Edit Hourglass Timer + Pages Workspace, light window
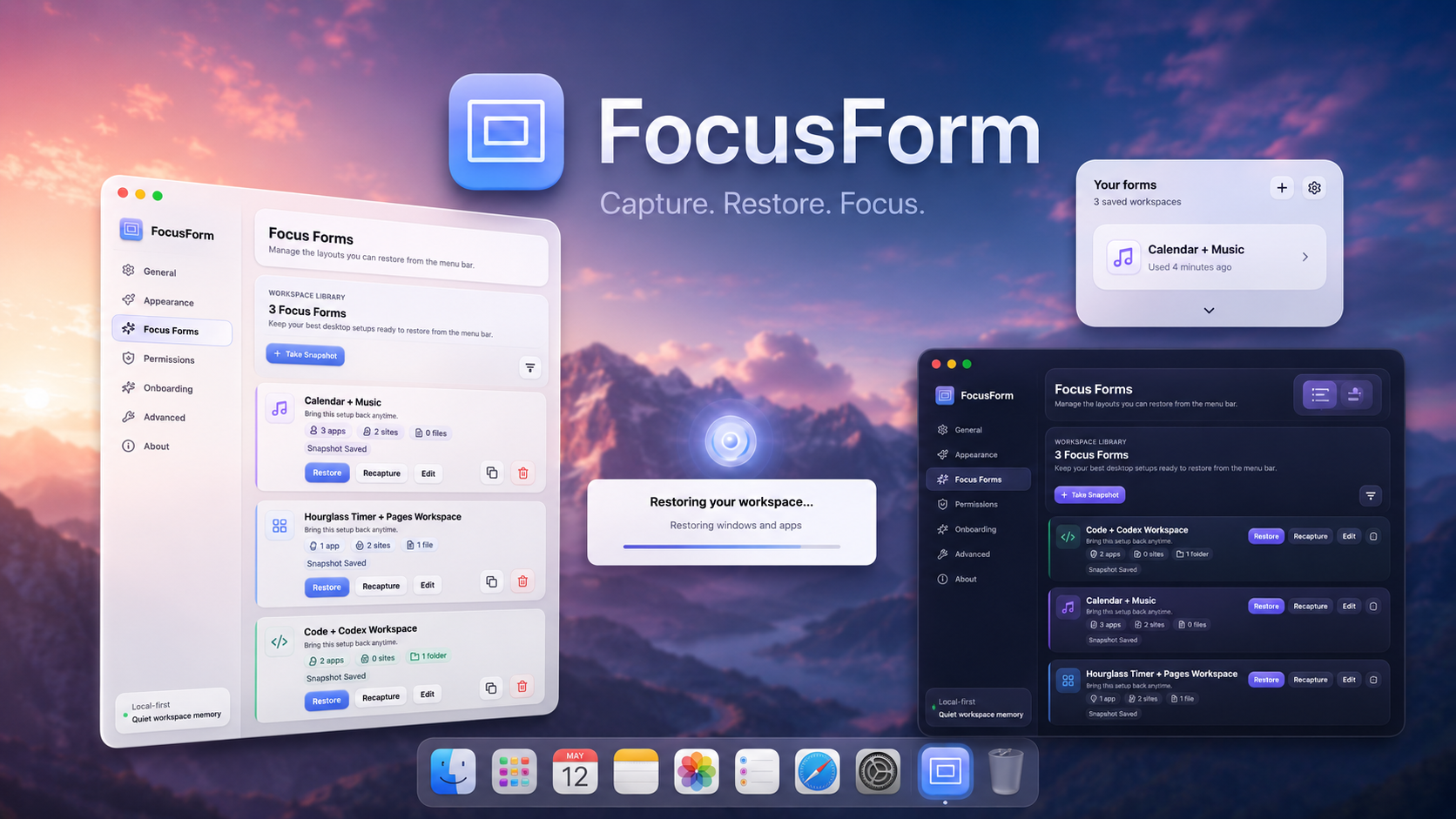The image size is (1456, 819). pos(428,585)
